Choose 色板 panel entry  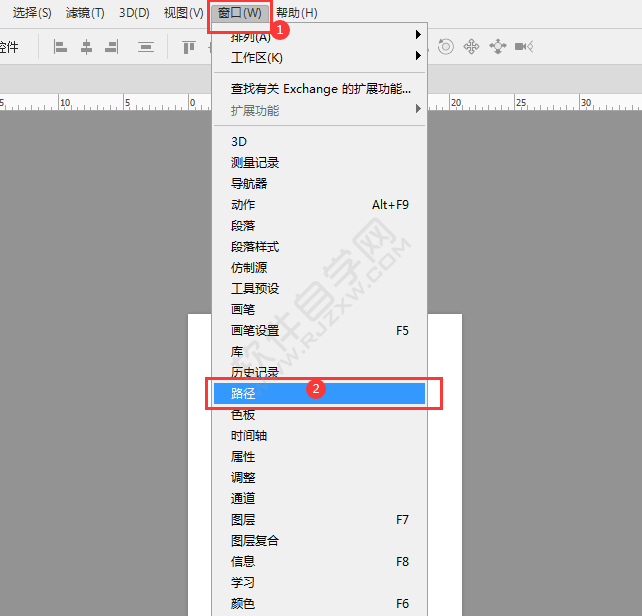(x=319, y=415)
